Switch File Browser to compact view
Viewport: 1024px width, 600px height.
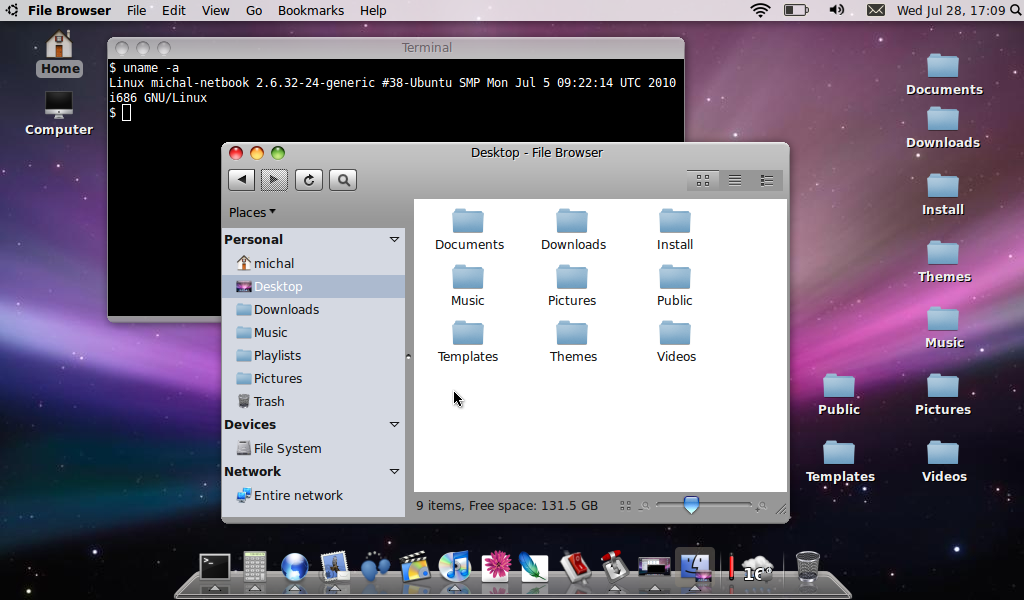[767, 180]
